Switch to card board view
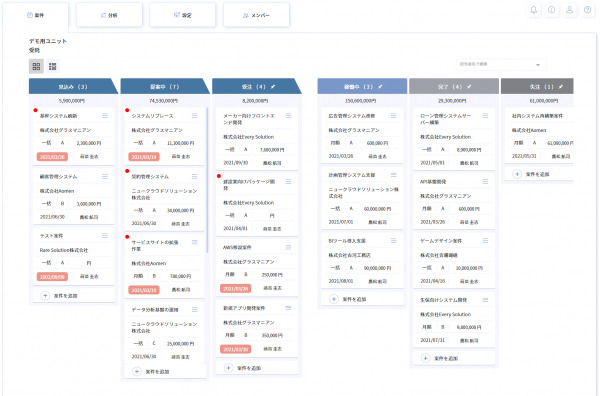This screenshot has height=396, width=600. [36, 67]
